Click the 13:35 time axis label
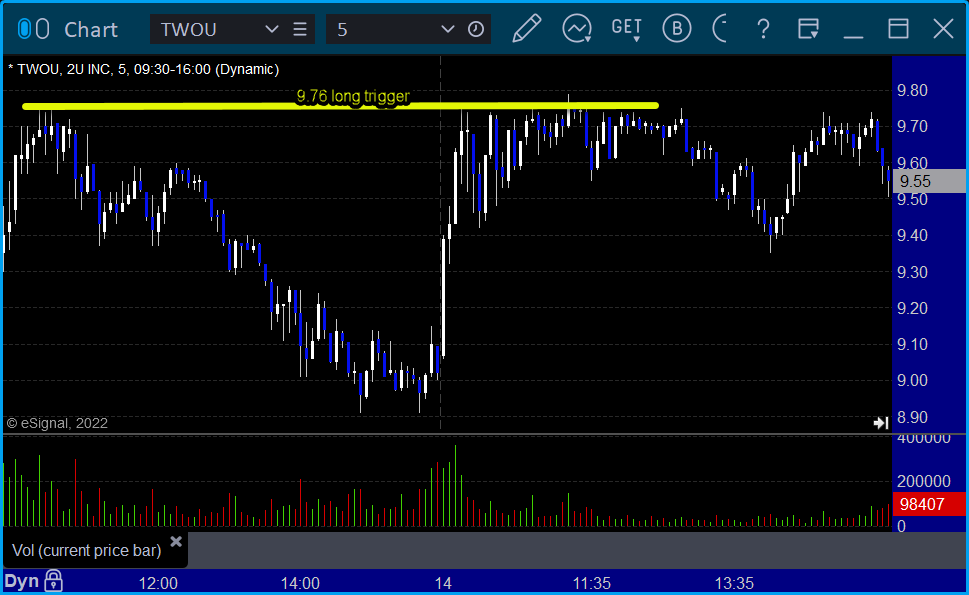 [x=734, y=583]
